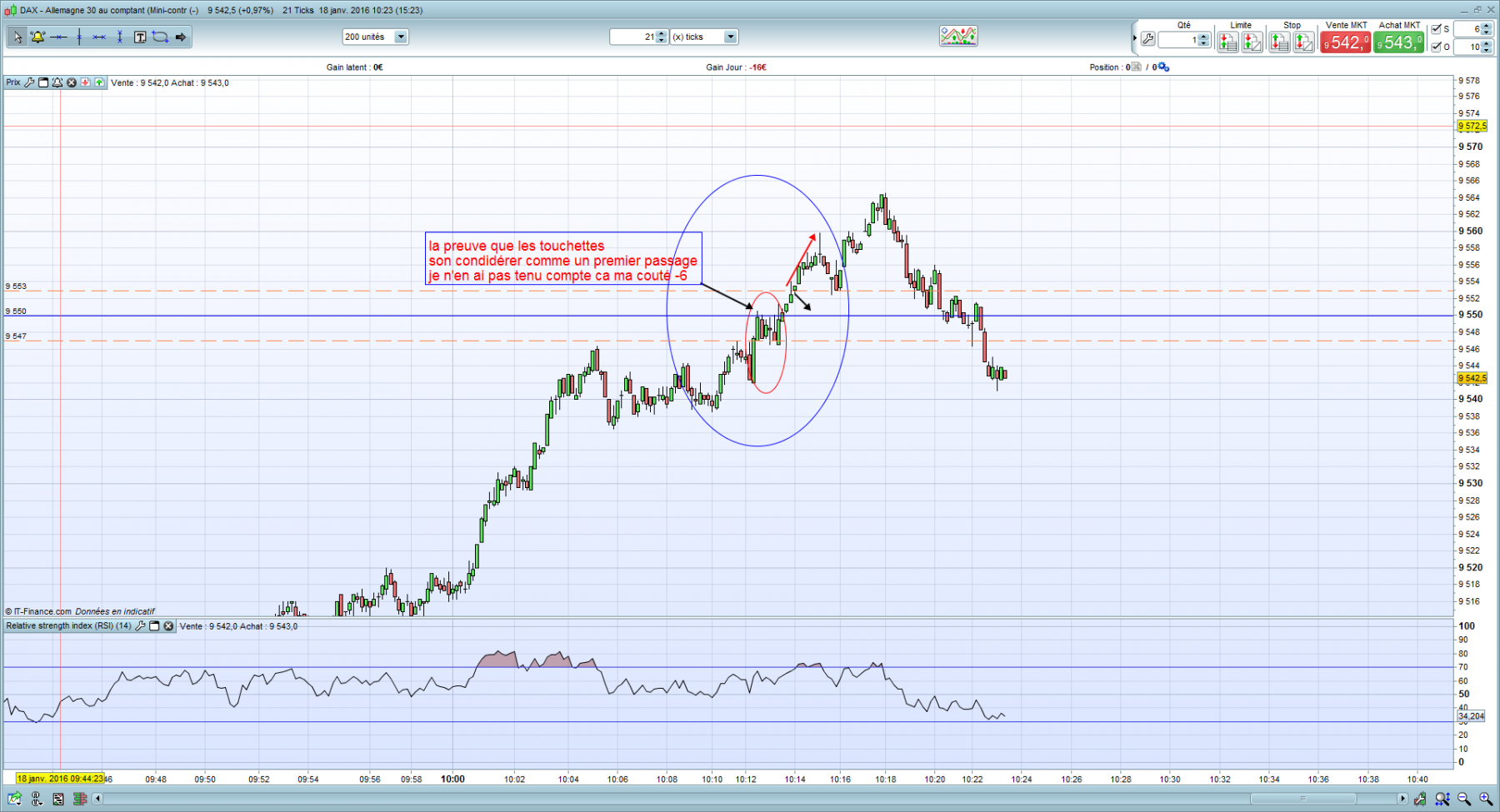Image resolution: width=1500 pixels, height=812 pixels.
Task: Expand the trading panel arrow
Action: pyautogui.click(x=1134, y=38)
